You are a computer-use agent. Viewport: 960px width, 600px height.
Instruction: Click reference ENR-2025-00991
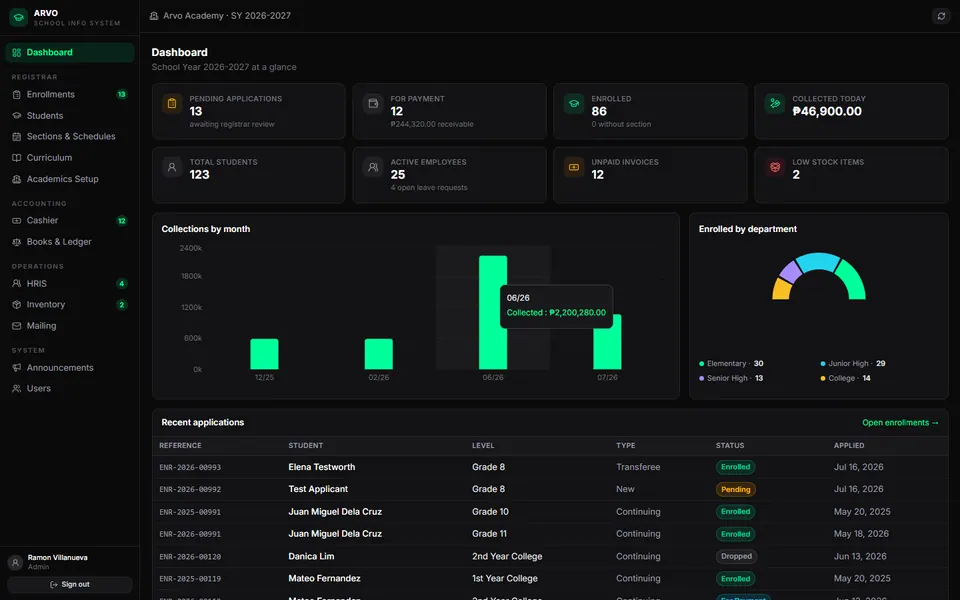pos(190,512)
